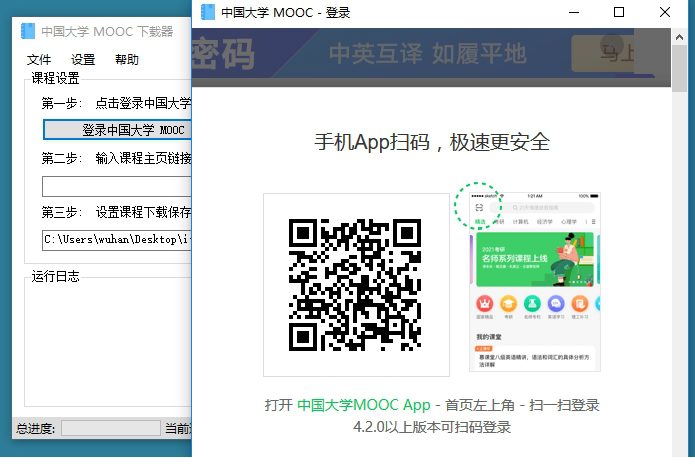695x475 pixels.
Task: Click the red crown icon in app preview
Action: click(x=484, y=304)
